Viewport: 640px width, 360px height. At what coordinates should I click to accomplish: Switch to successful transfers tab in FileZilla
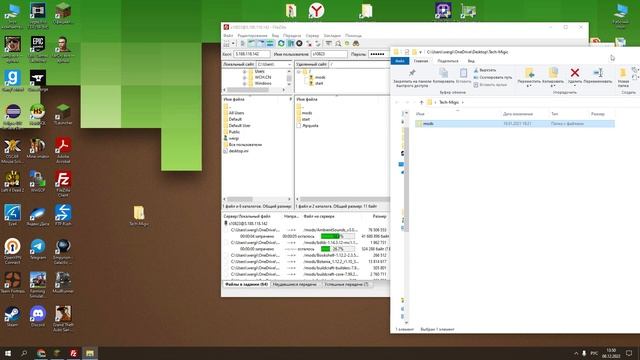click(347, 284)
